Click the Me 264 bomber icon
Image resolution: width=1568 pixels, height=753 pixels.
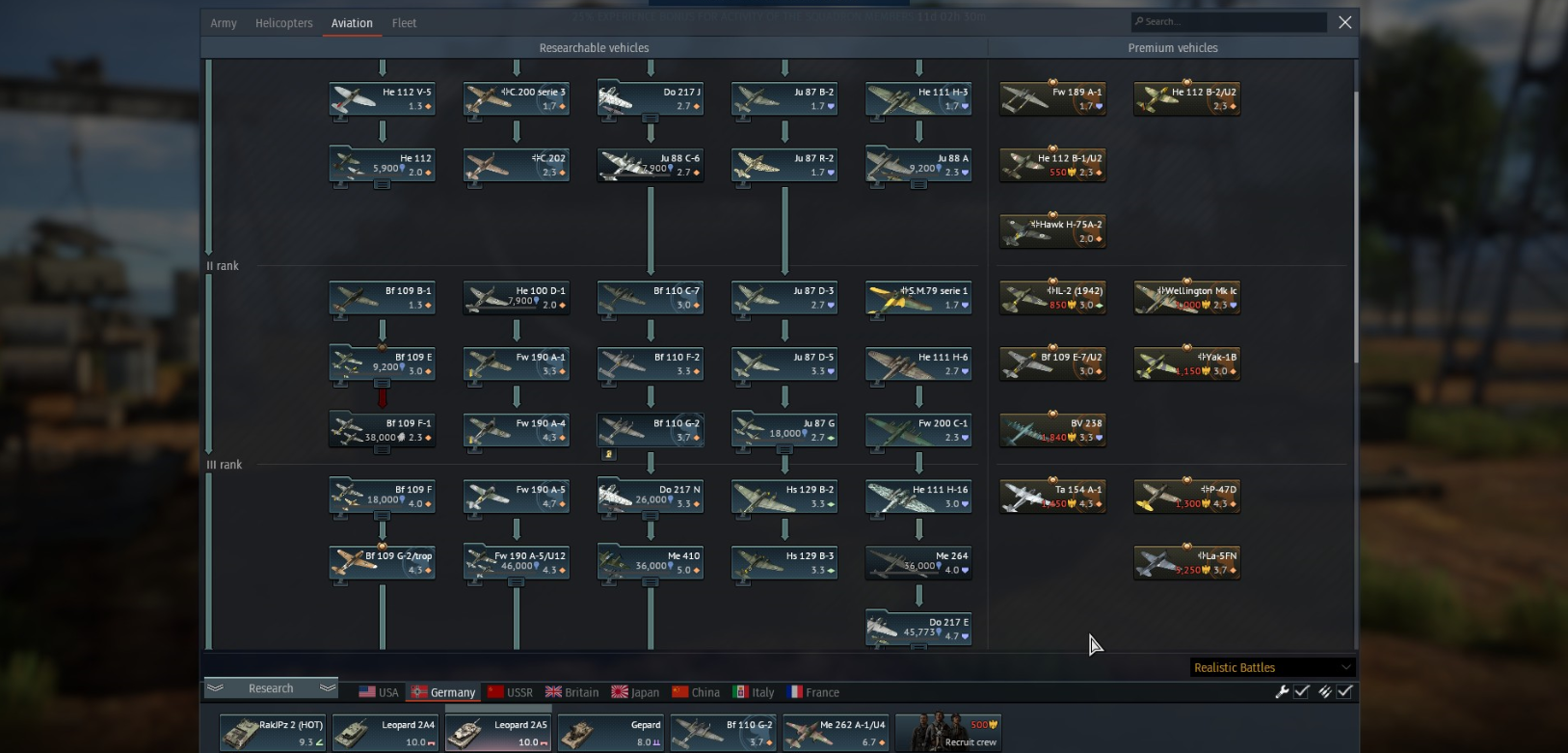pos(918,563)
